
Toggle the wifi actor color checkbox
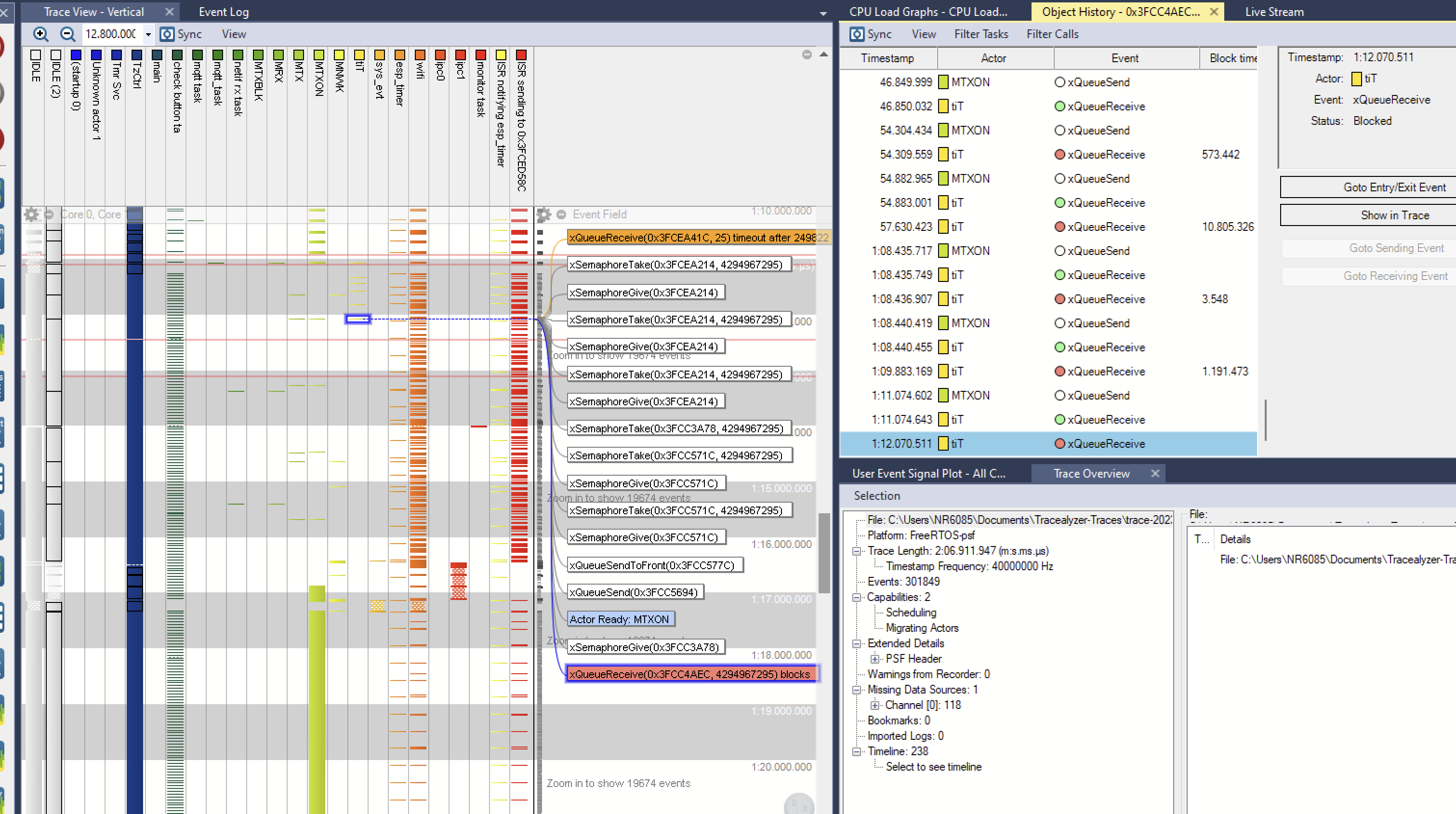pos(420,55)
